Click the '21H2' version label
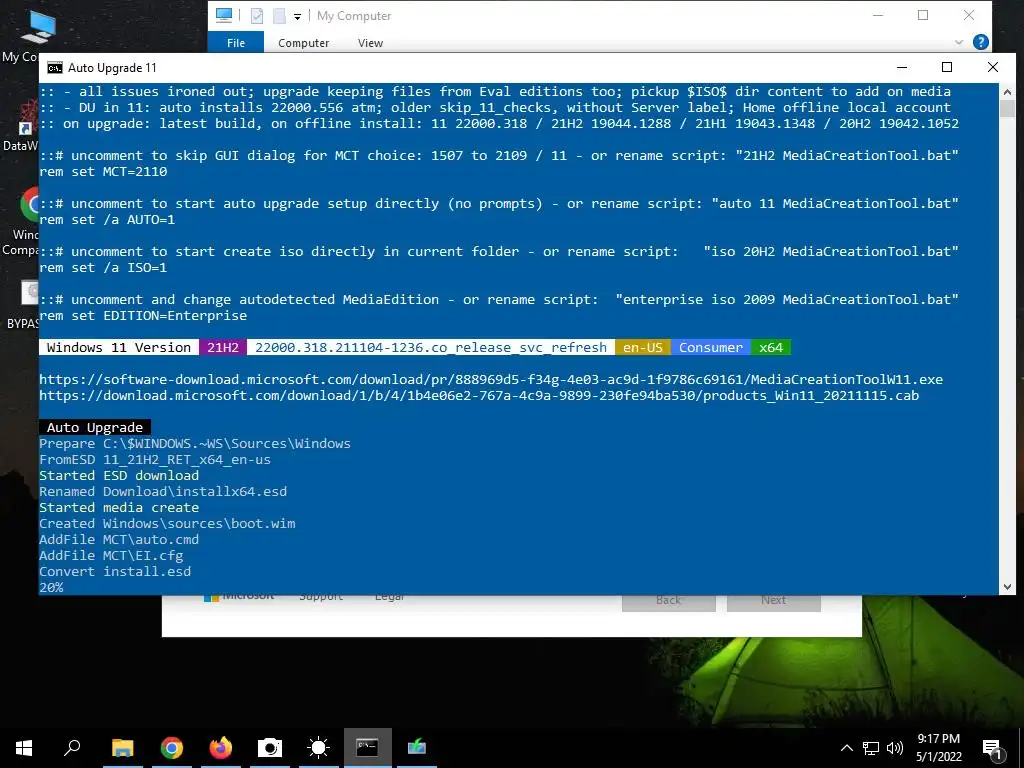The image size is (1024, 768). (223, 347)
